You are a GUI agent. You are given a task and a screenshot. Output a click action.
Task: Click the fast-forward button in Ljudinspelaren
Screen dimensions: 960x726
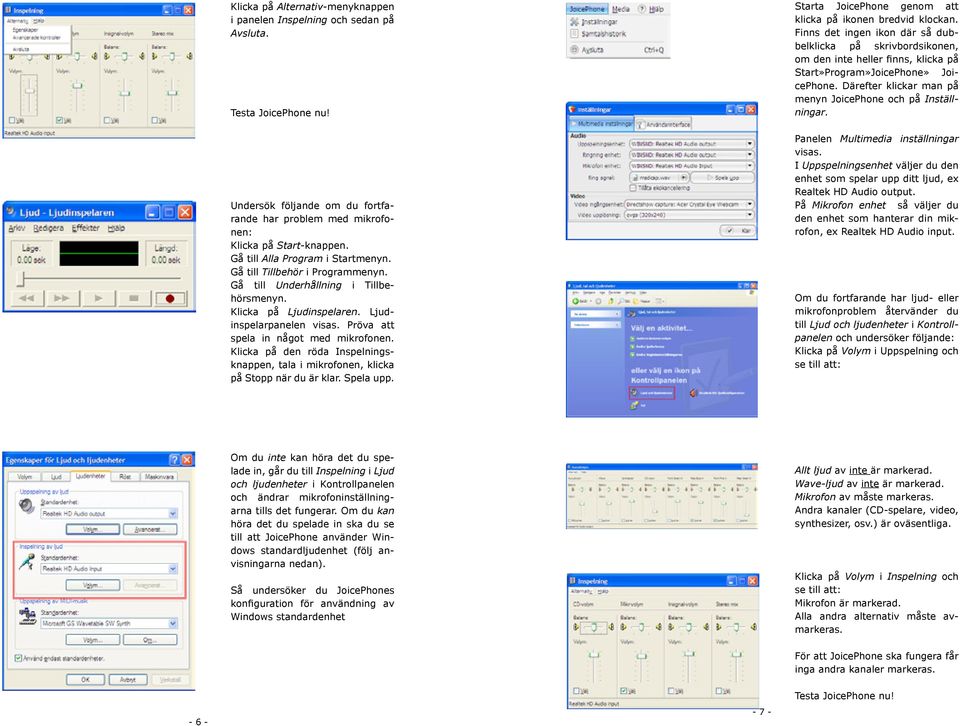click(62, 298)
